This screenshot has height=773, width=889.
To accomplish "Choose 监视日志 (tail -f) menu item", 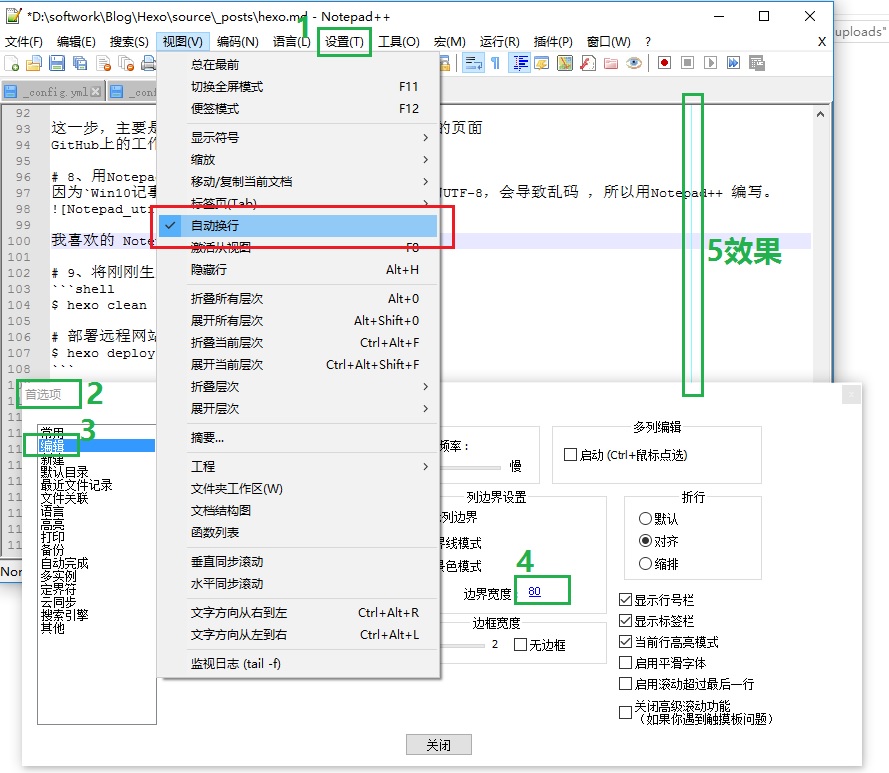I will 298,664.
